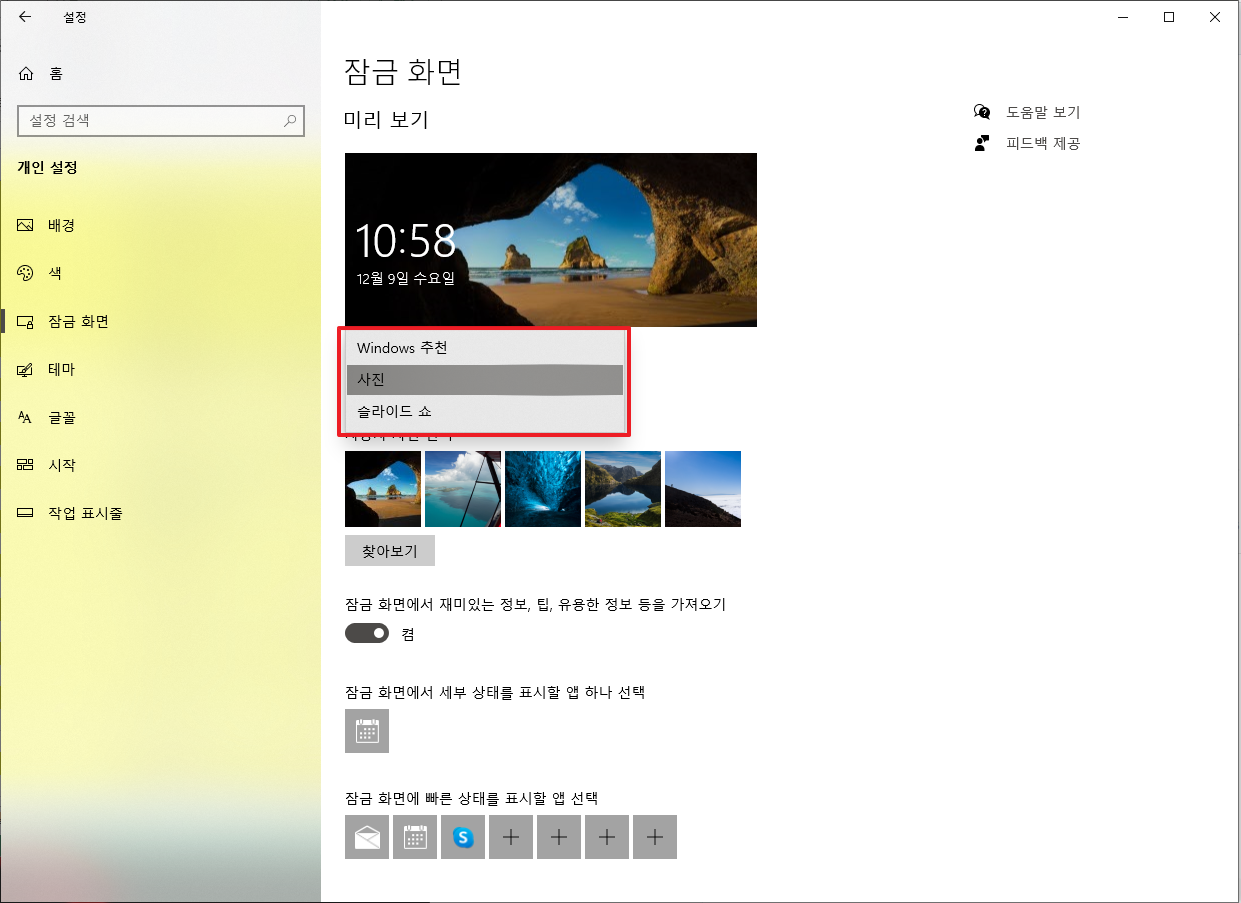The image size is (1241, 903).
Task: Add app with last plus tile
Action: point(655,837)
